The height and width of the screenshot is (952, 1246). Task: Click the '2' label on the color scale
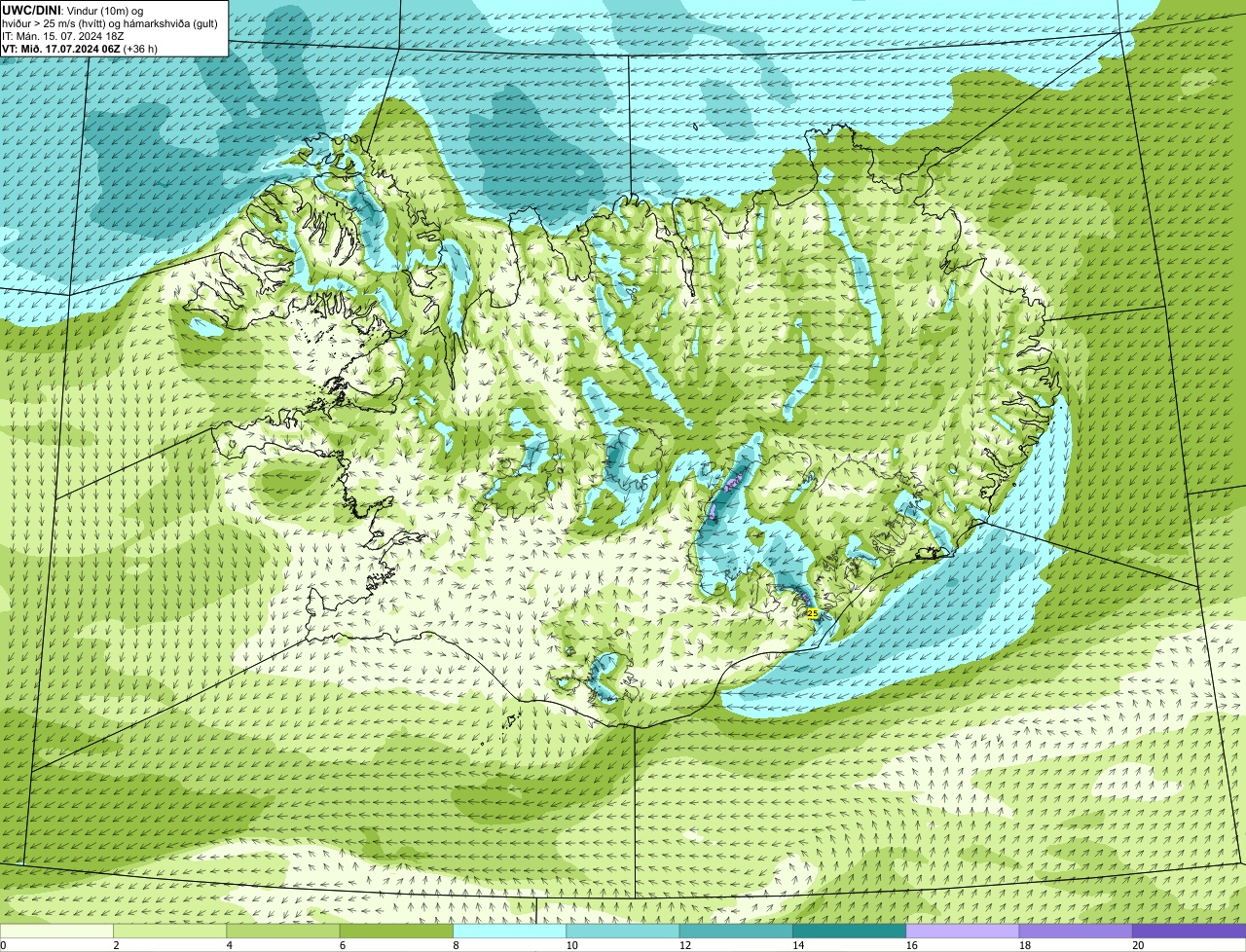[116, 945]
